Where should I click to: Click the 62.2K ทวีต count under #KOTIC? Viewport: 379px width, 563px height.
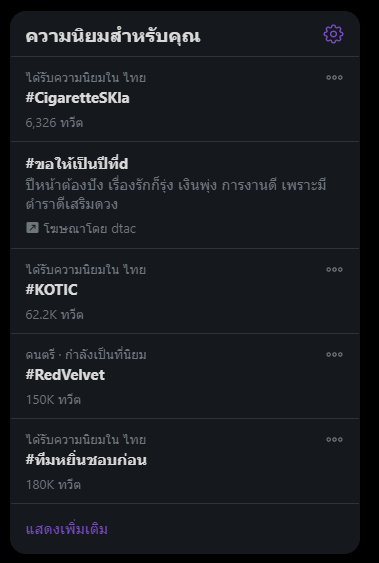click(x=55, y=315)
